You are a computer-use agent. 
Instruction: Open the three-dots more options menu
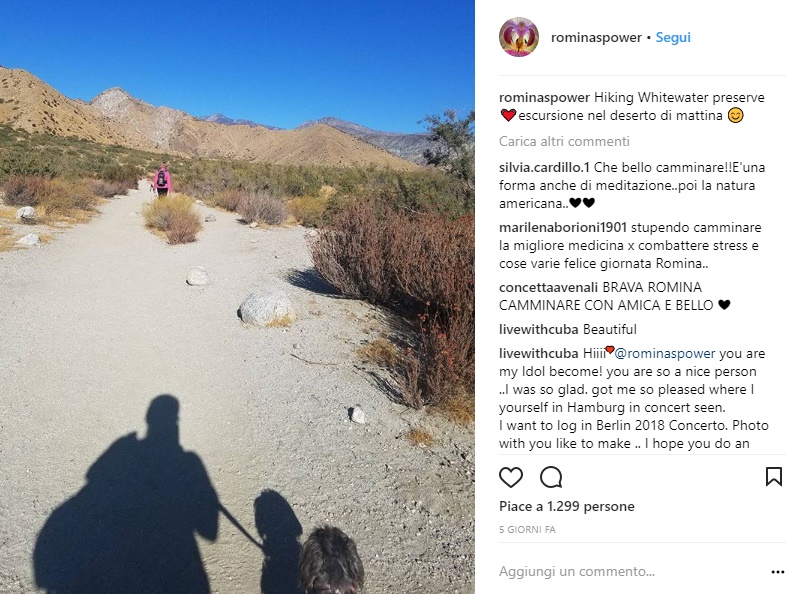pyautogui.click(x=777, y=571)
